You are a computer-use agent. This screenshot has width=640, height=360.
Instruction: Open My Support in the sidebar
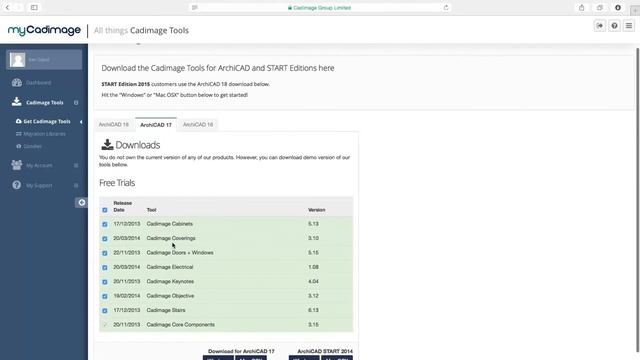(39, 185)
